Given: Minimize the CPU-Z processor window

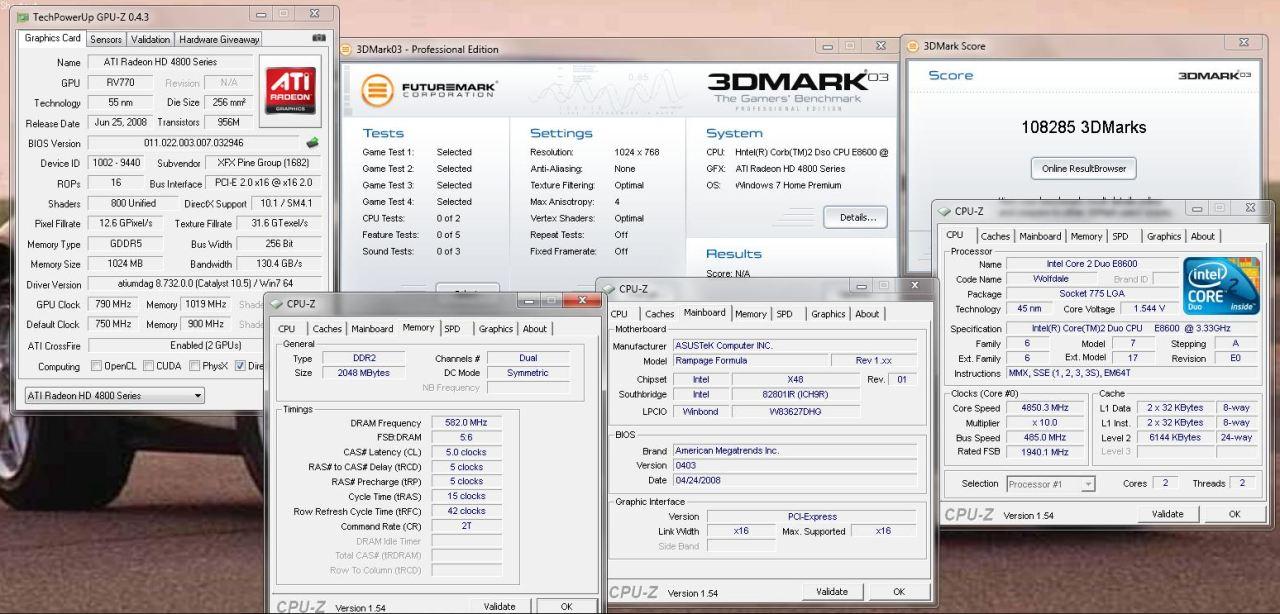Looking at the screenshot, I should click(x=1199, y=208).
